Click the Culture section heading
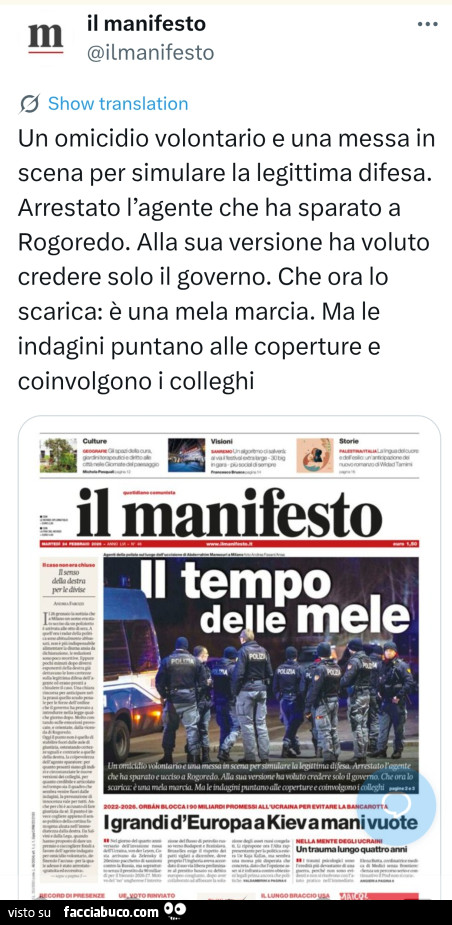 click(95, 441)
